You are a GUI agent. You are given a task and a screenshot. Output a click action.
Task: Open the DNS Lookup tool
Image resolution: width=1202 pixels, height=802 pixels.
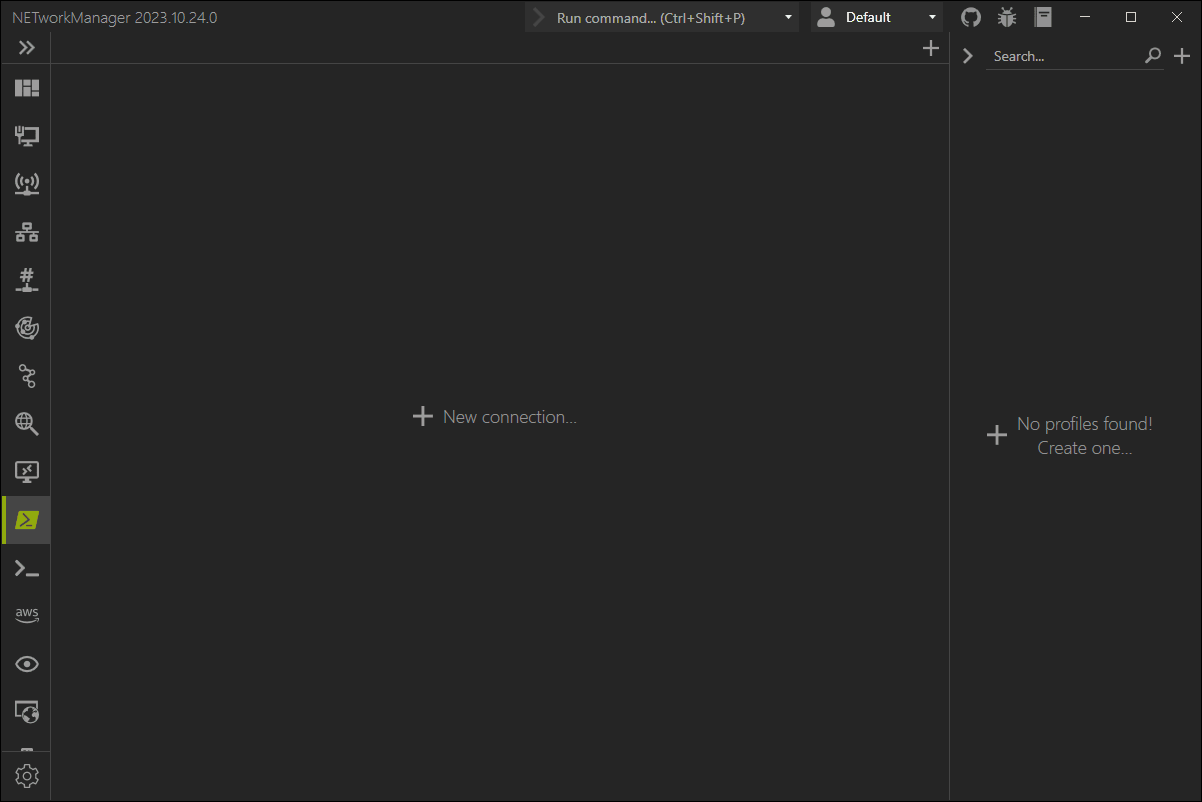tap(27, 424)
